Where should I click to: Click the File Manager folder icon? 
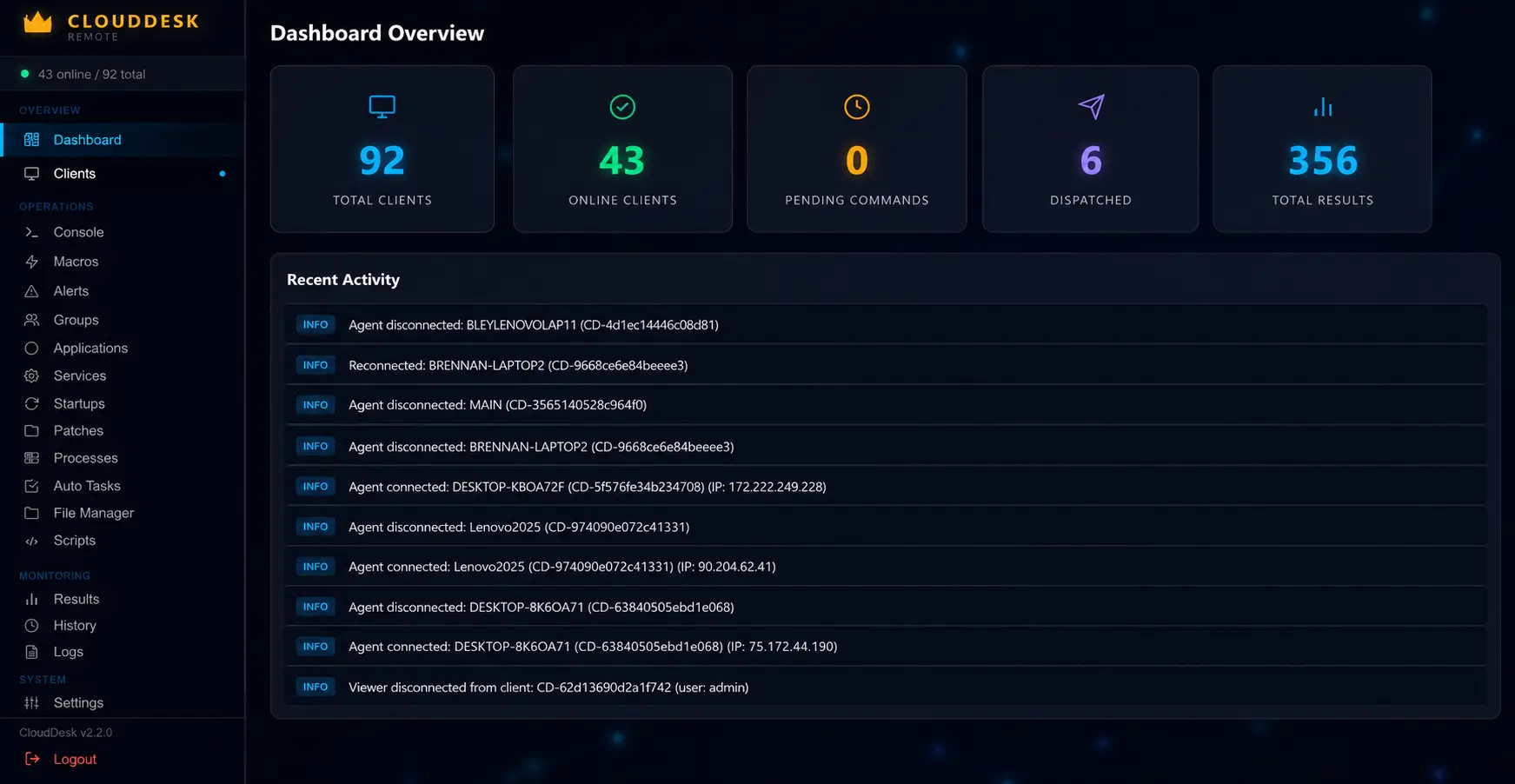pos(32,513)
